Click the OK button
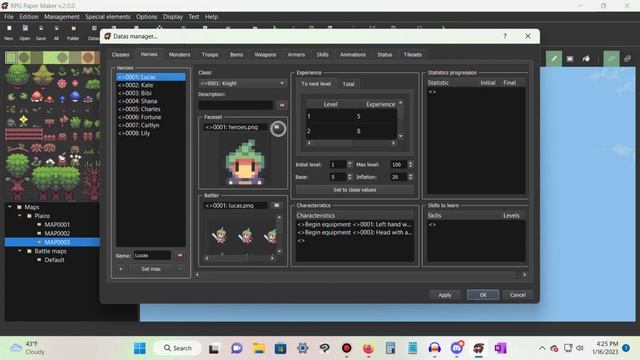Screen dimensions: 640x360 483,295
